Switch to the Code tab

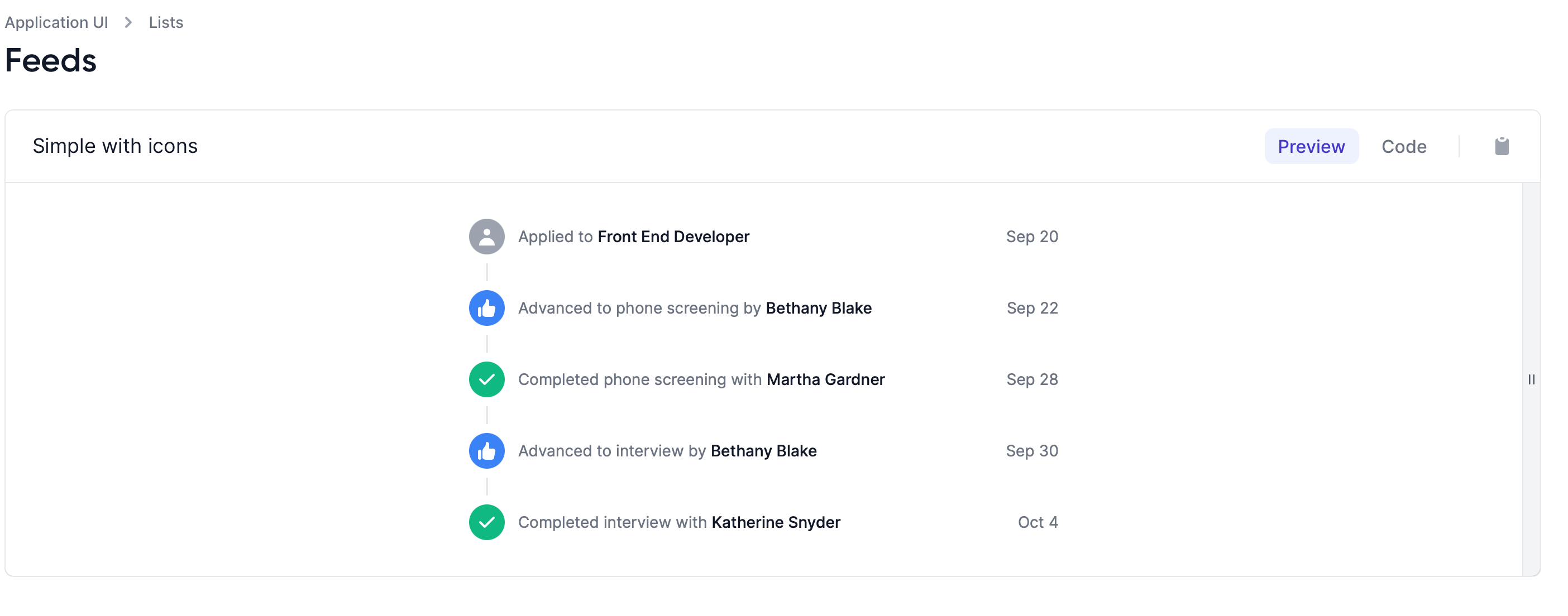1404,146
